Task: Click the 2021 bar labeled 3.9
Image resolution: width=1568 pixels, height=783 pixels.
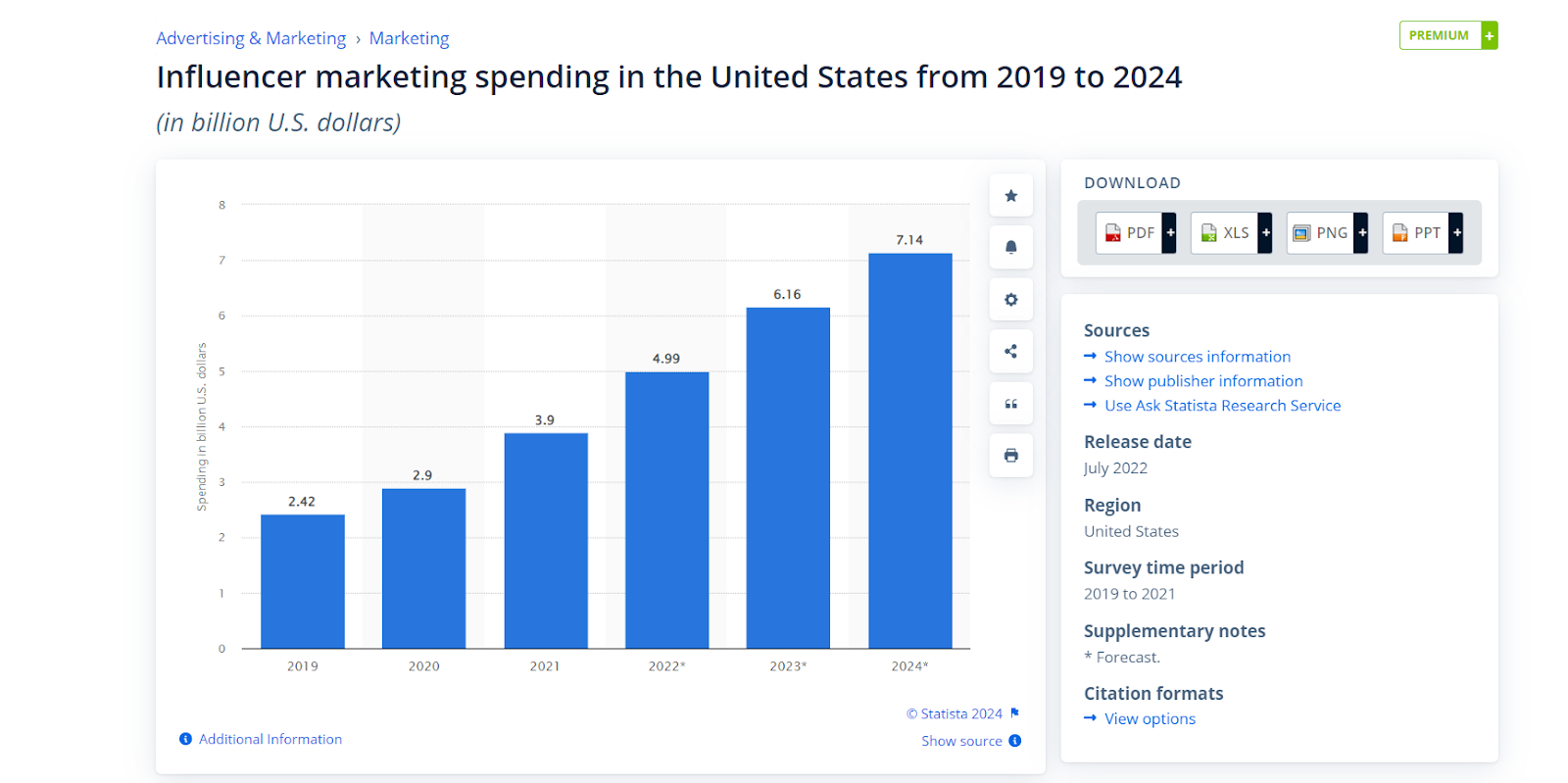Action: coord(546,540)
